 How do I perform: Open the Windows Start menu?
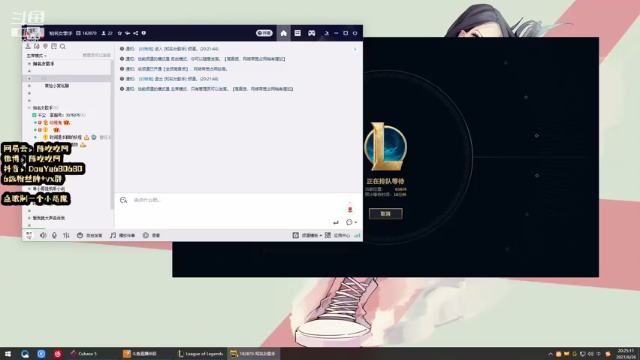tap(8, 353)
